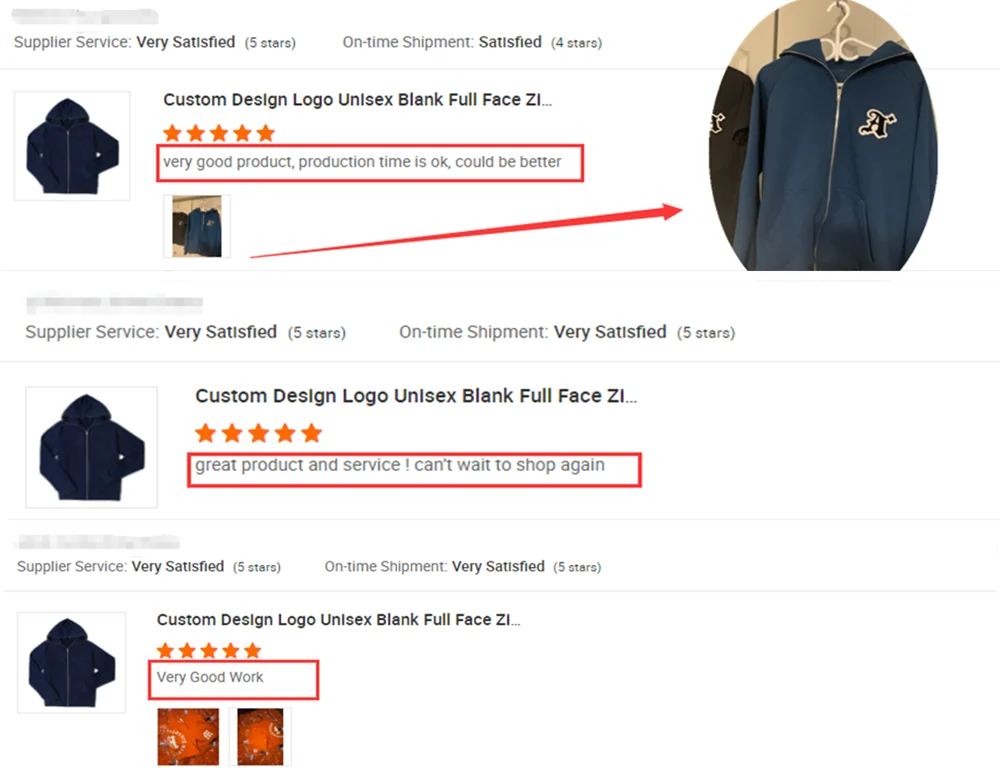Click the blurred reviewer name of first review

pos(85,15)
